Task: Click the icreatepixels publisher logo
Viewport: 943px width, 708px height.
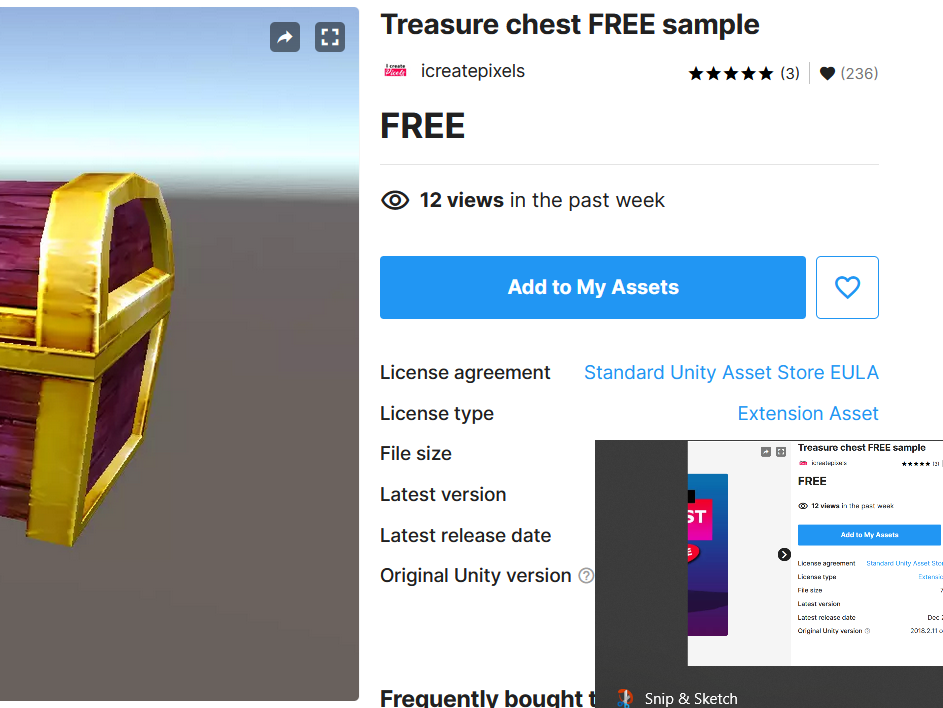Action: 395,71
